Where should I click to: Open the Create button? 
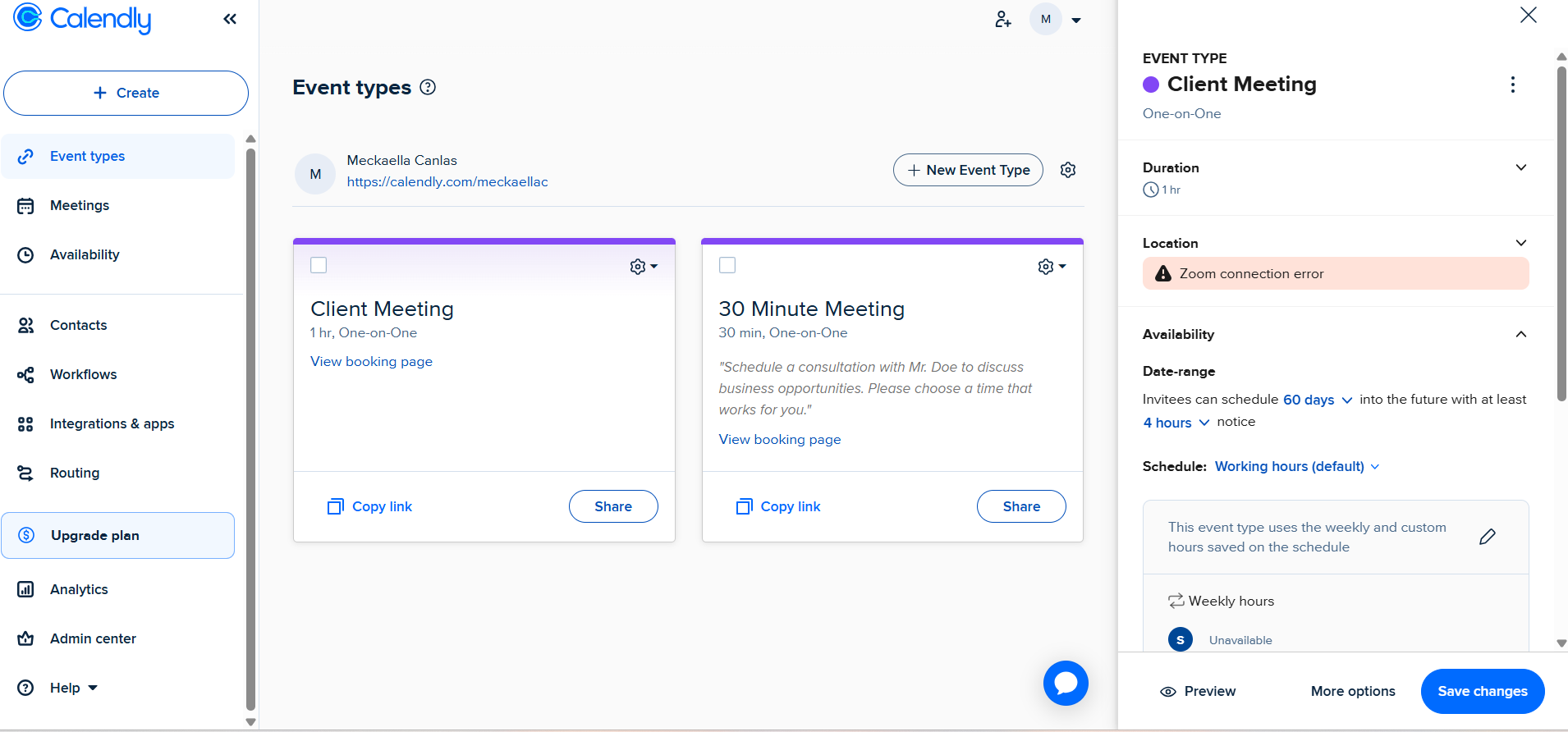[126, 93]
